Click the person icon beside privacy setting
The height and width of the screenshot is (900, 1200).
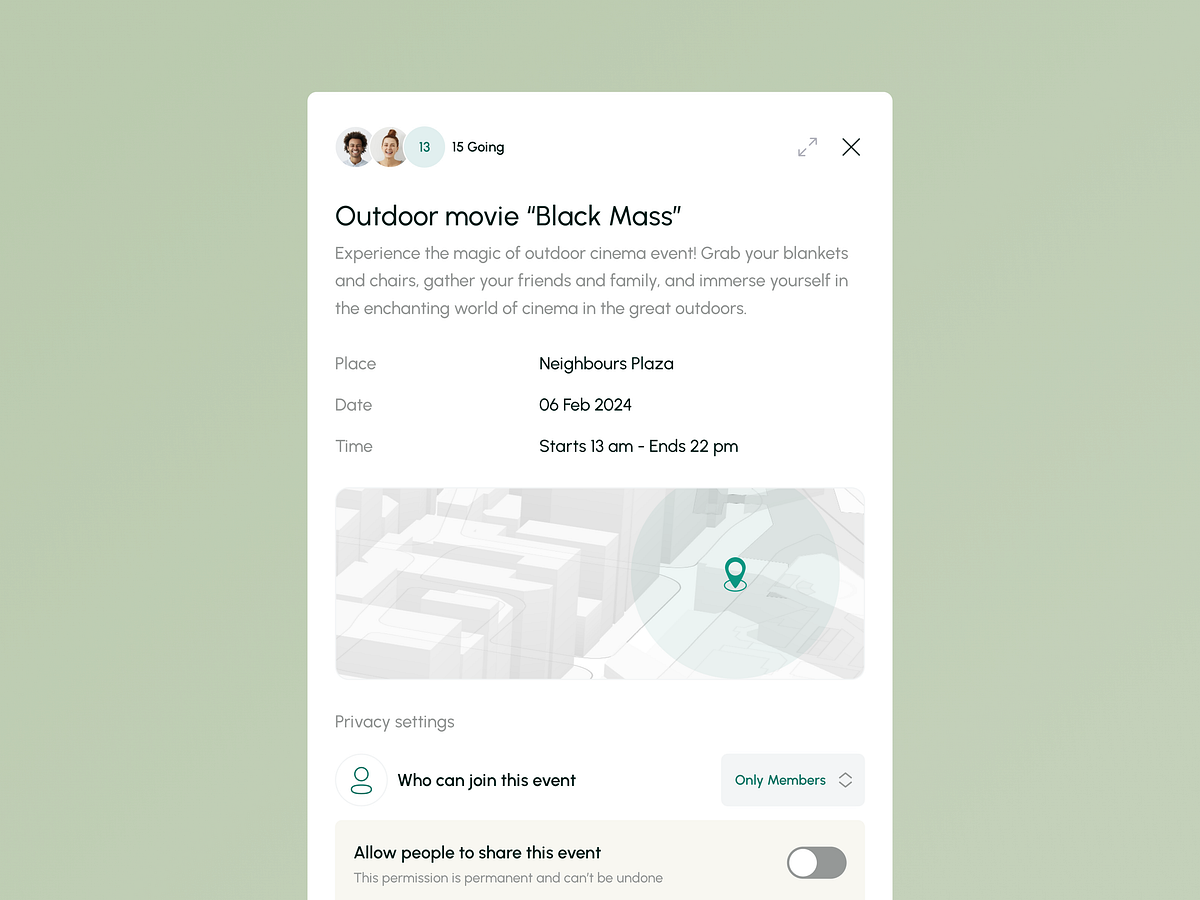point(361,780)
